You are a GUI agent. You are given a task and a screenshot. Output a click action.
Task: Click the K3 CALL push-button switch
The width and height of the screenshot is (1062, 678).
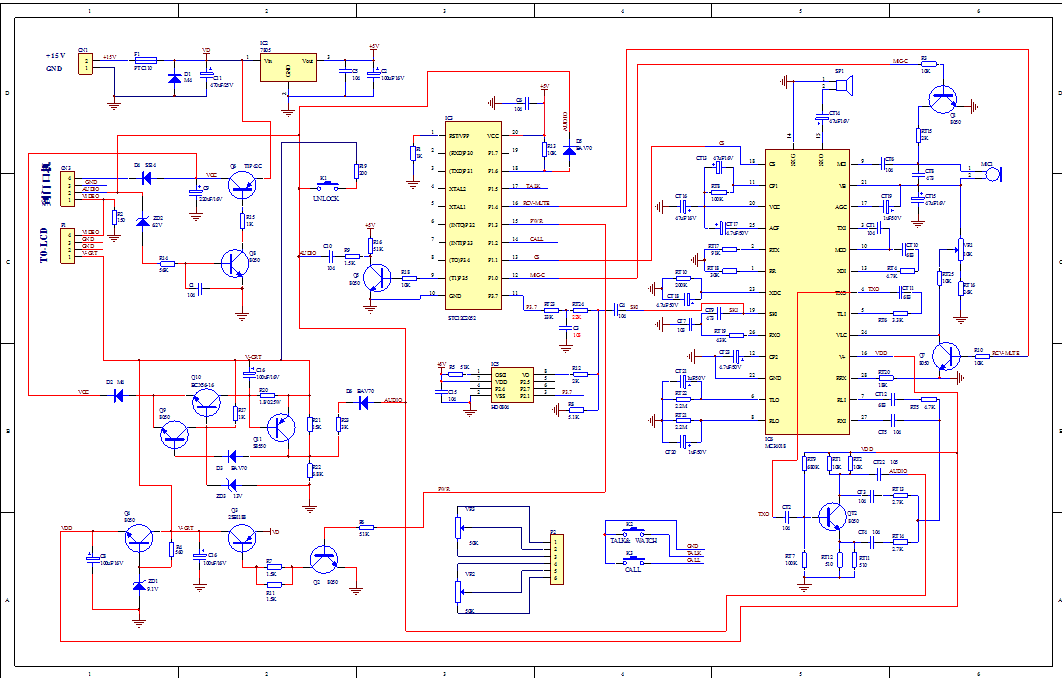pyautogui.click(x=633, y=560)
